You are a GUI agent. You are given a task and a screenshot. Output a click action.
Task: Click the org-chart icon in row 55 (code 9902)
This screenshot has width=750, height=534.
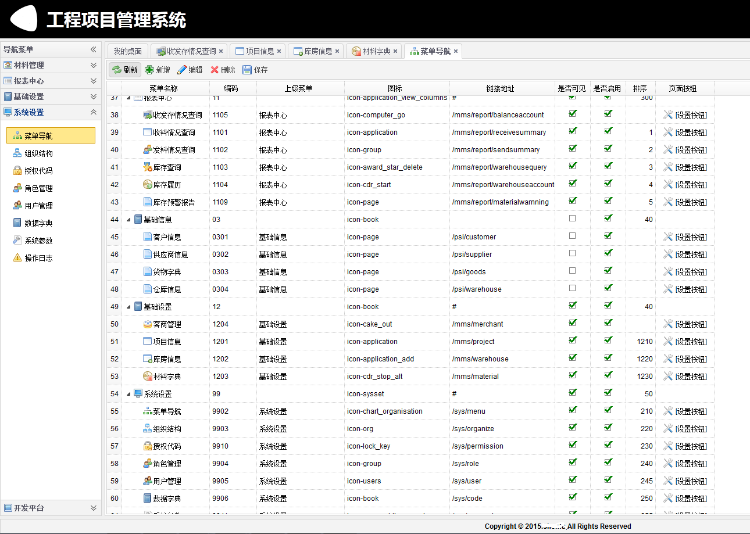pyautogui.click(x=148, y=411)
